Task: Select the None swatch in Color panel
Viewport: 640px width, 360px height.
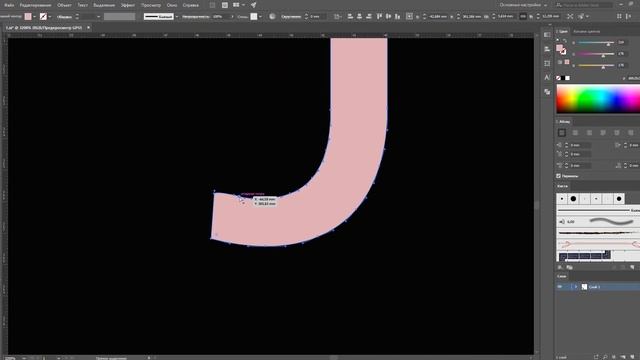Action: [x=558, y=78]
